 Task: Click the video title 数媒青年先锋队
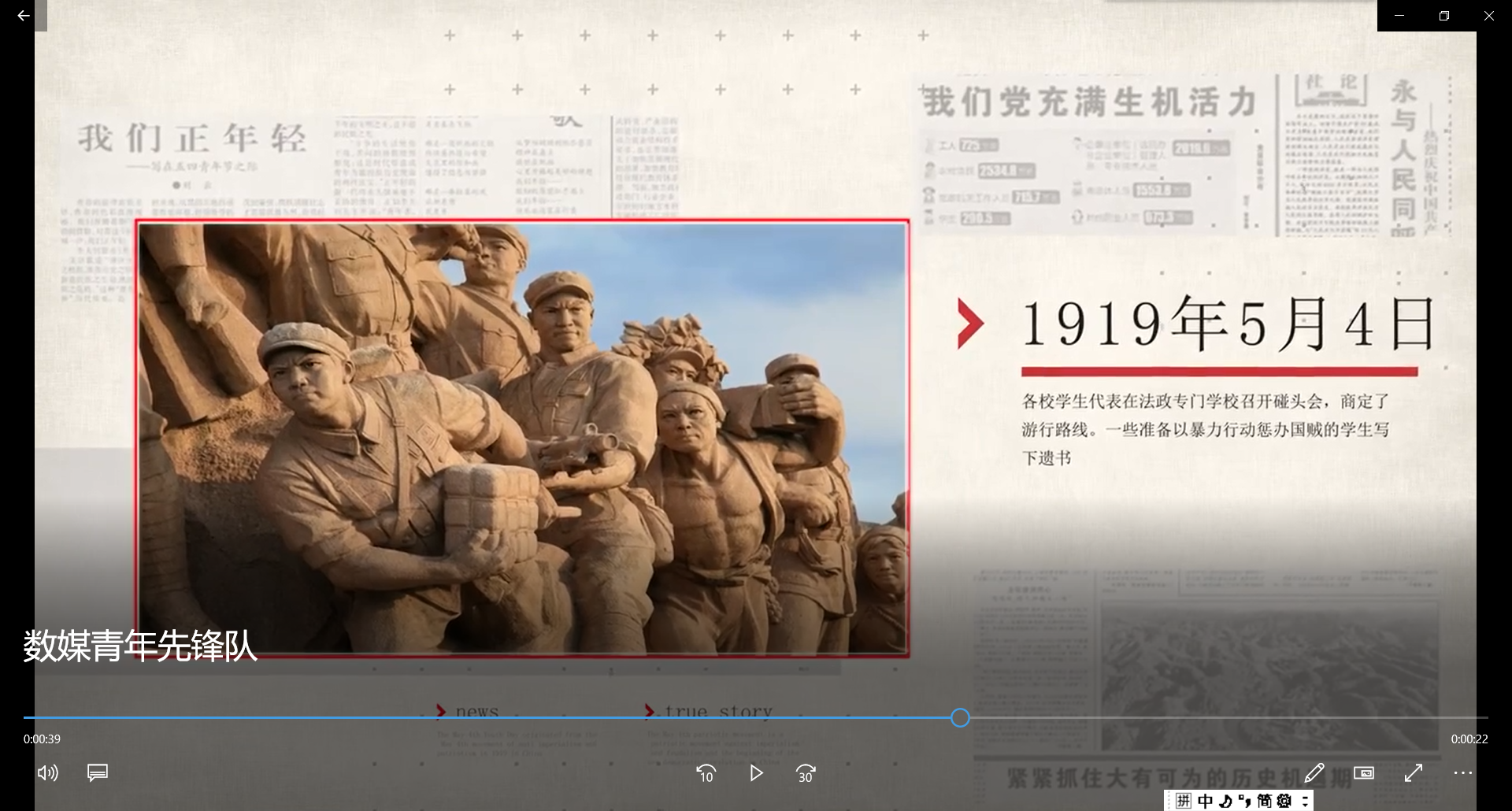pyautogui.click(x=140, y=646)
